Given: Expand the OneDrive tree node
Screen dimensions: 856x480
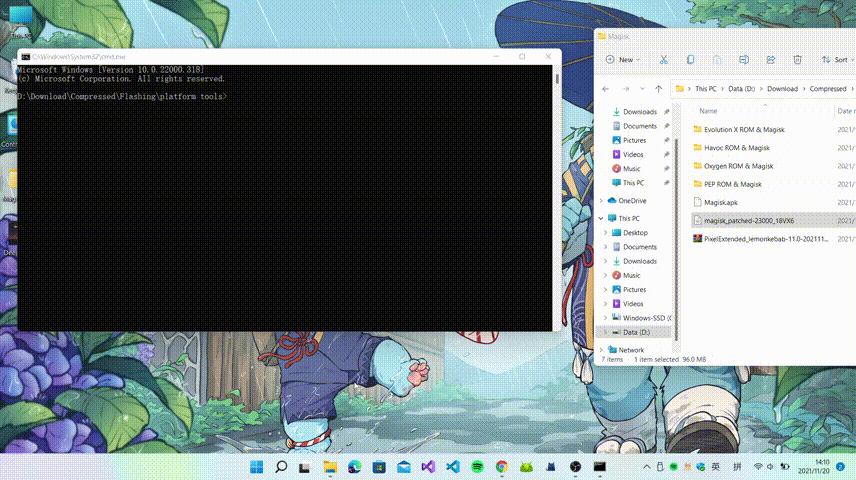Looking at the screenshot, I should coord(602,201).
